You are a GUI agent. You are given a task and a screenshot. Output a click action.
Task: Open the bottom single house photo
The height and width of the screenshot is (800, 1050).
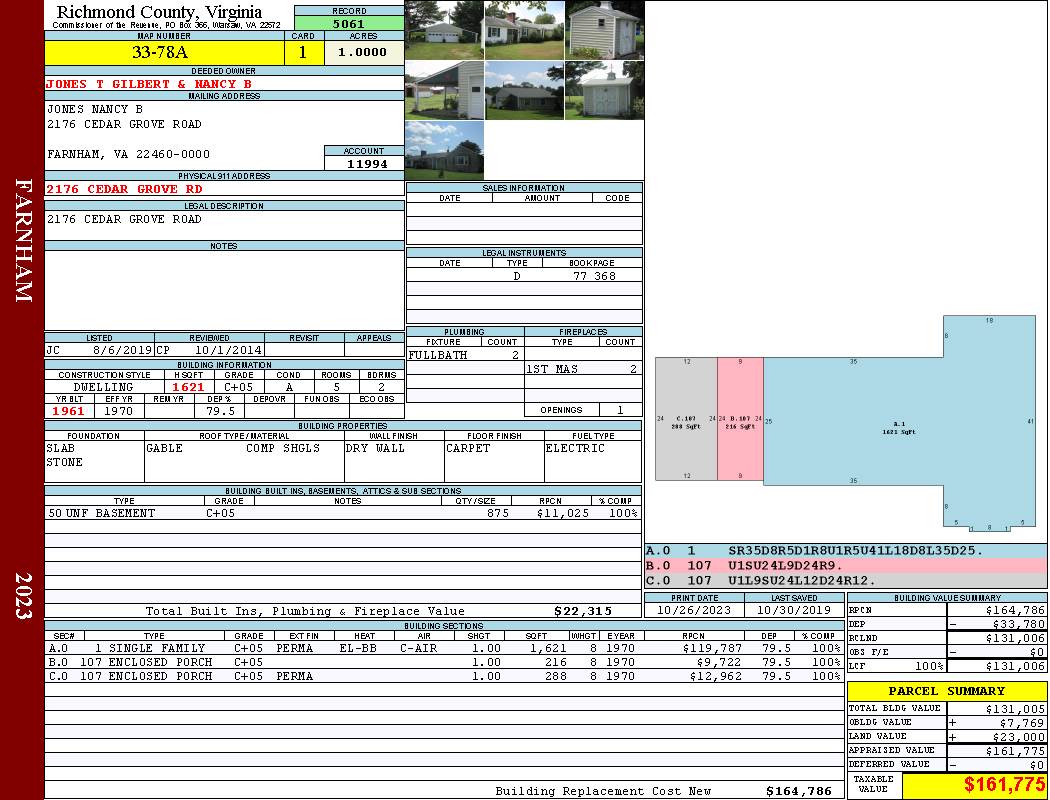point(444,150)
